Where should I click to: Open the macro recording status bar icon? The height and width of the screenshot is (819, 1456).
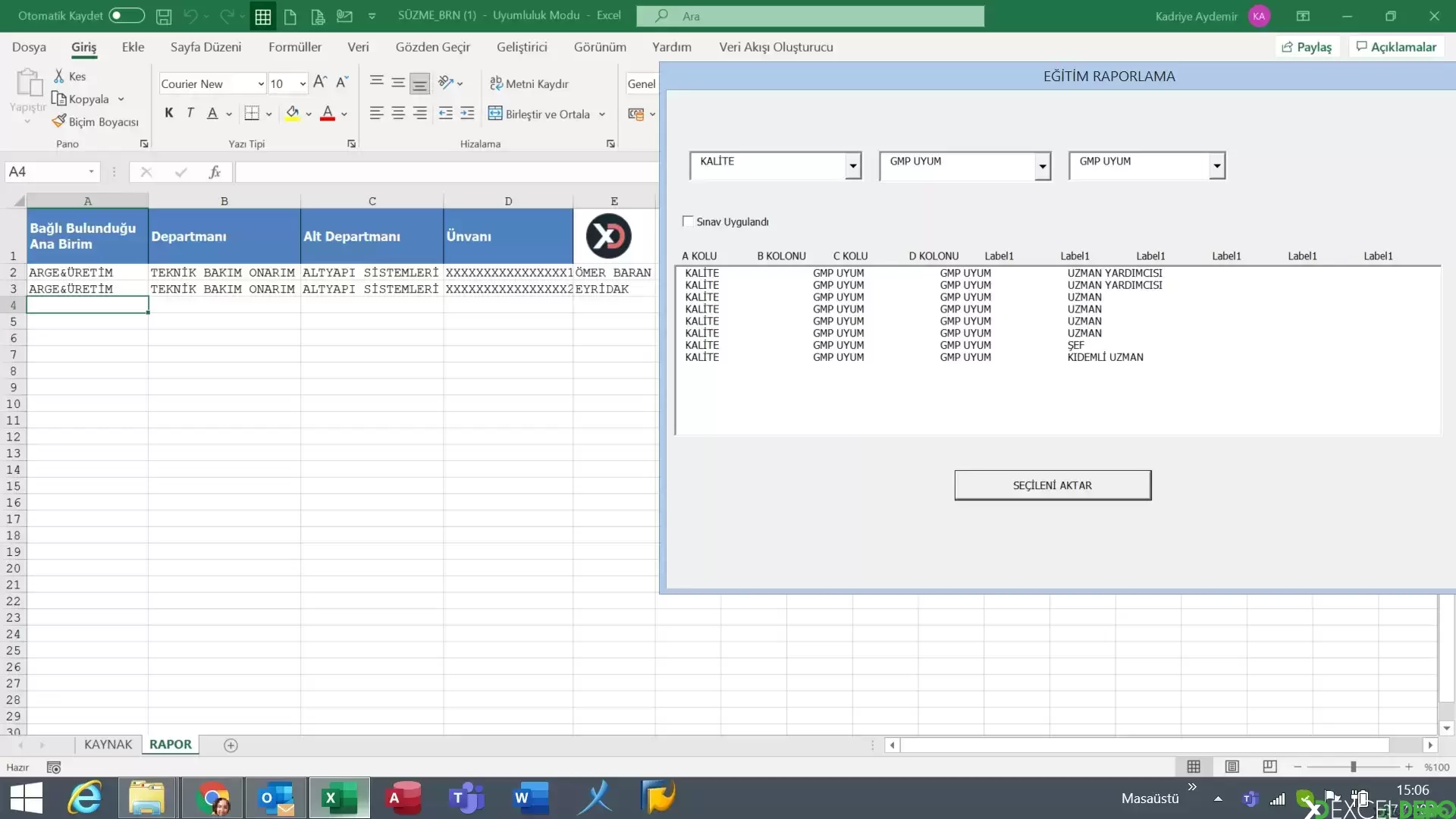pyautogui.click(x=54, y=767)
